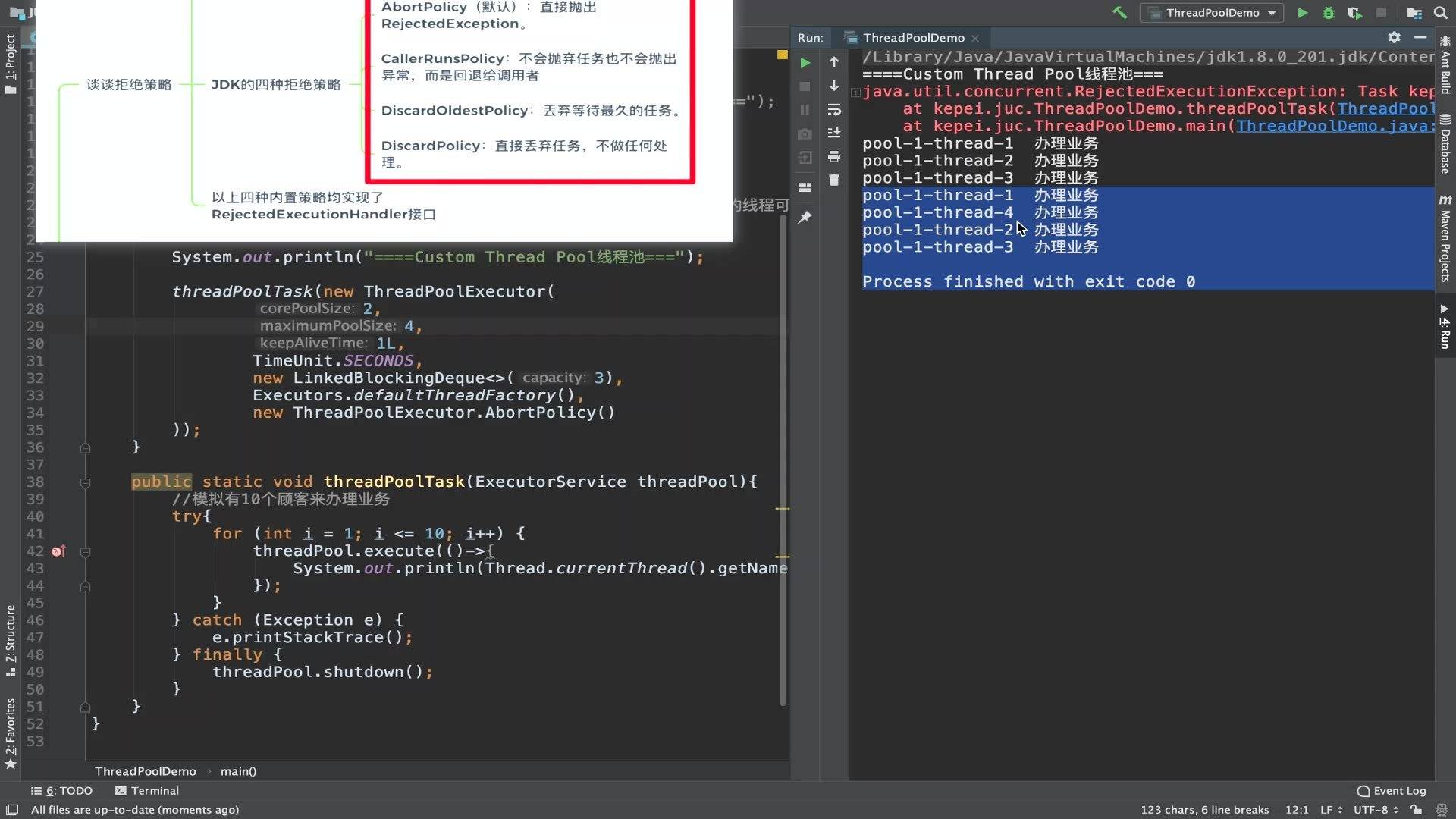Select the Settings gear icon in Run panel

coord(1393,37)
